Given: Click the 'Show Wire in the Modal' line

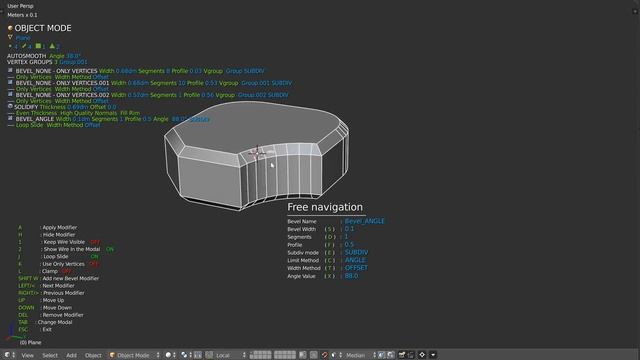Looking at the screenshot, I should pyautogui.click(x=66, y=249).
